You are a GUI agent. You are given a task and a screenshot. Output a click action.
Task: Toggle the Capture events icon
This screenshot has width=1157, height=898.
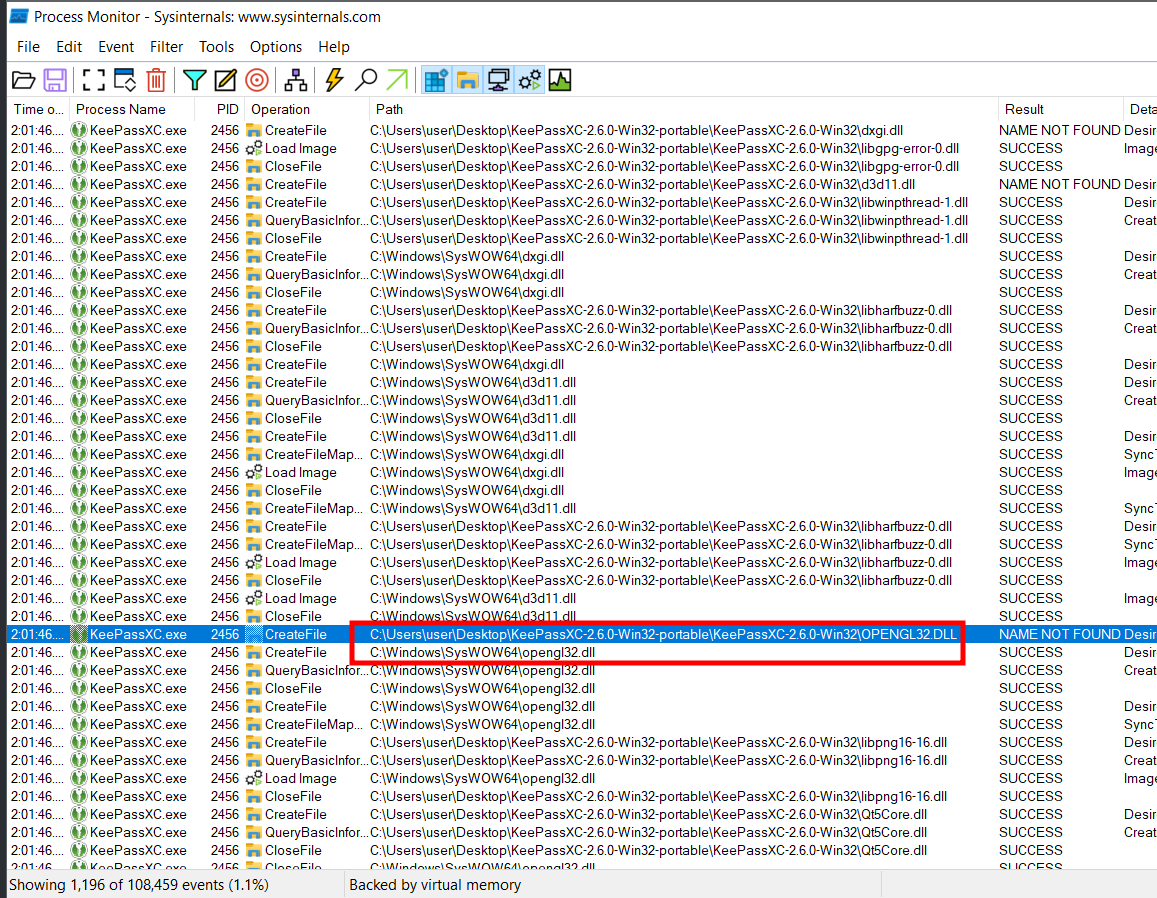(93, 80)
